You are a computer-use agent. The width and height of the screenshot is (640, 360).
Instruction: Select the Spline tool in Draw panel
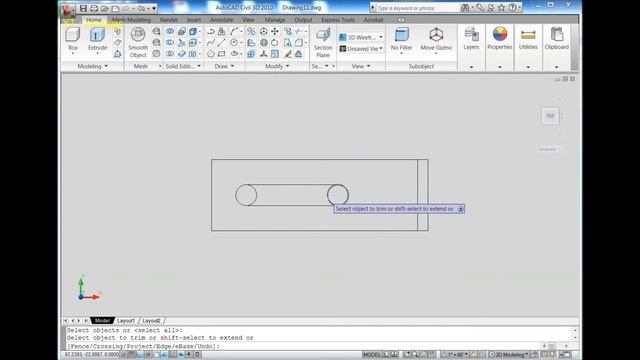[211, 42]
